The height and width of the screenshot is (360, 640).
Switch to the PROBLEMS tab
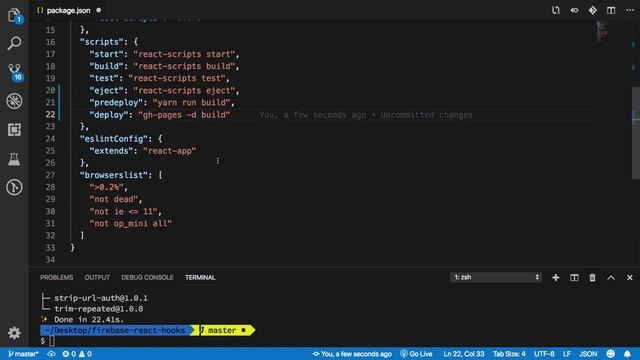(57, 278)
